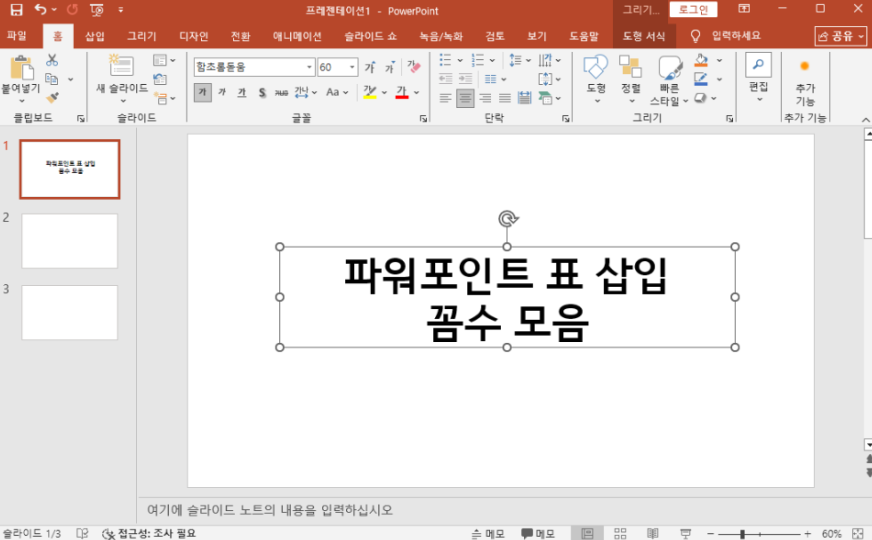The width and height of the screenshot is (872, 540).
Task: Justify the paragraph text
Action: (505, 98)
